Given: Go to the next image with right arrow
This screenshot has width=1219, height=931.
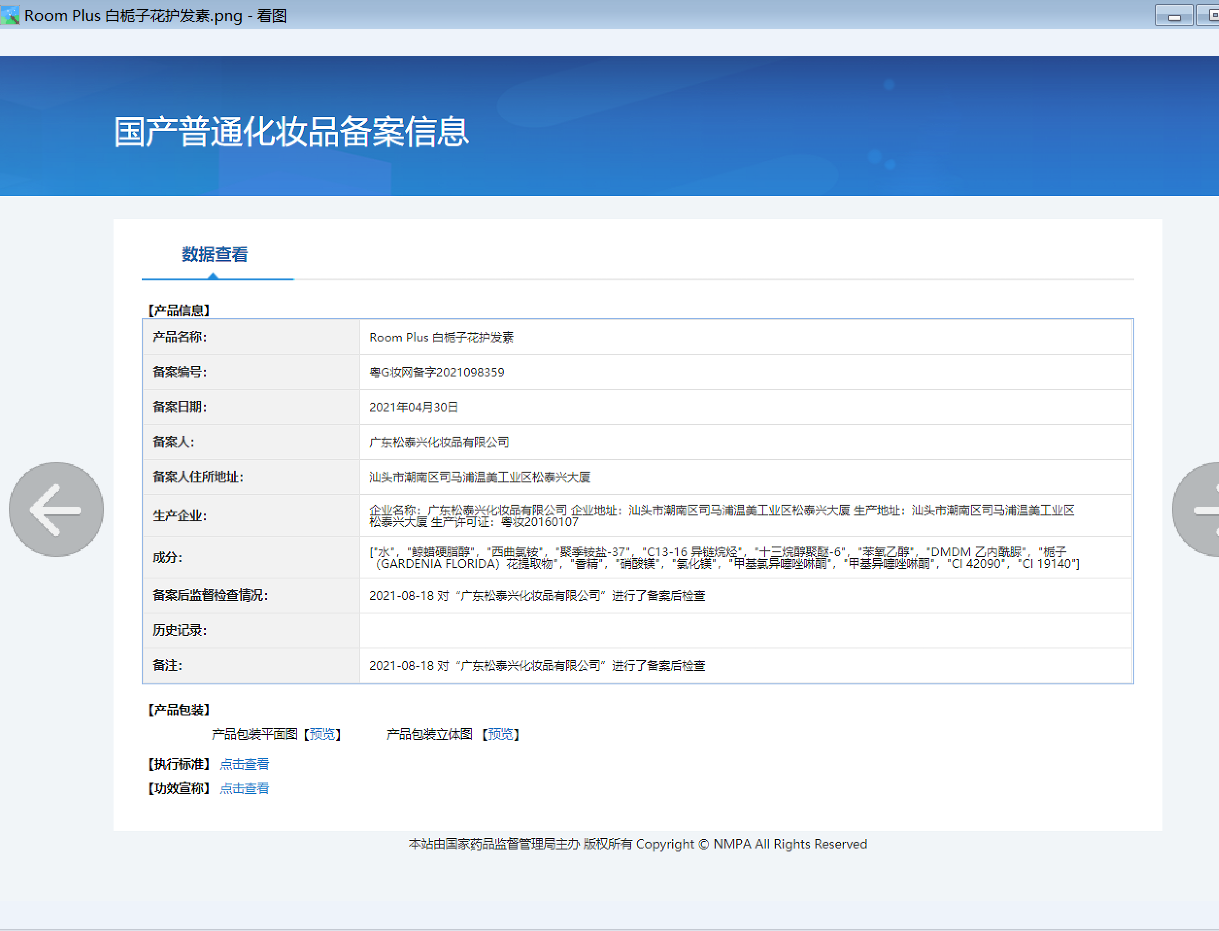Looking at the screenshot, I should point(1199,509).
